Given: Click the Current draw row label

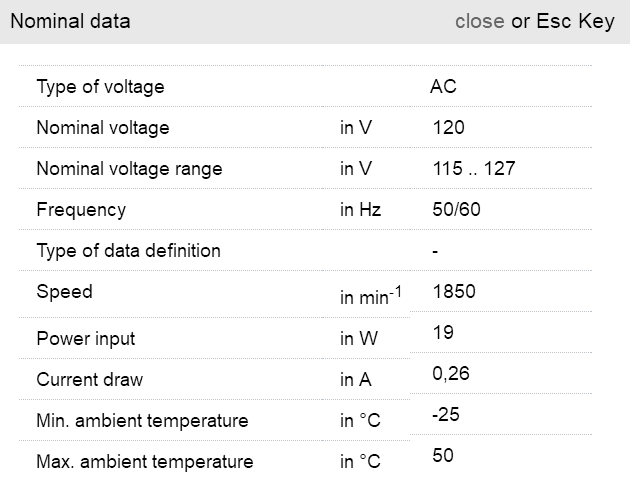Looking at the screenshot, I should (x=89, y=380).
